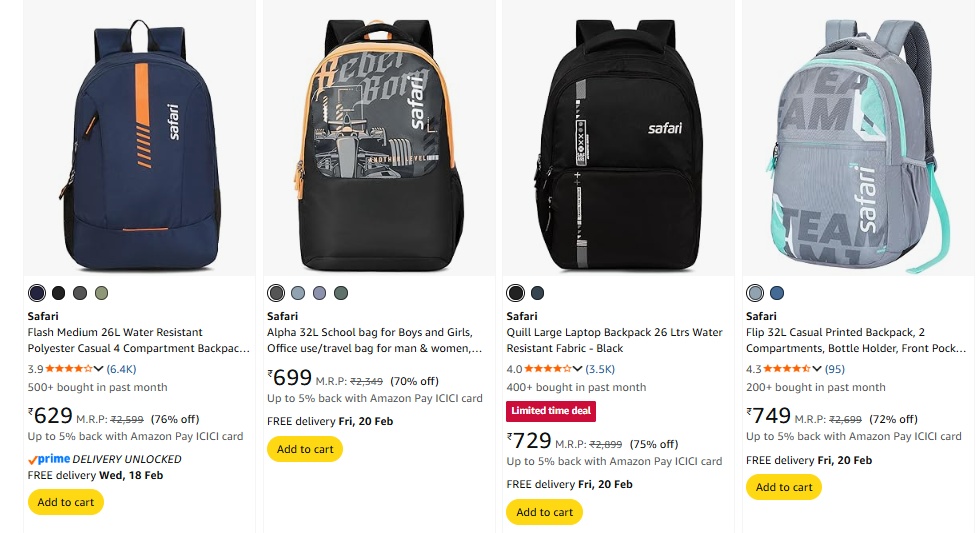Pick the dark green swatch for Alpha bag
This screenshot has height=533, width=976.
coord(341,293)
